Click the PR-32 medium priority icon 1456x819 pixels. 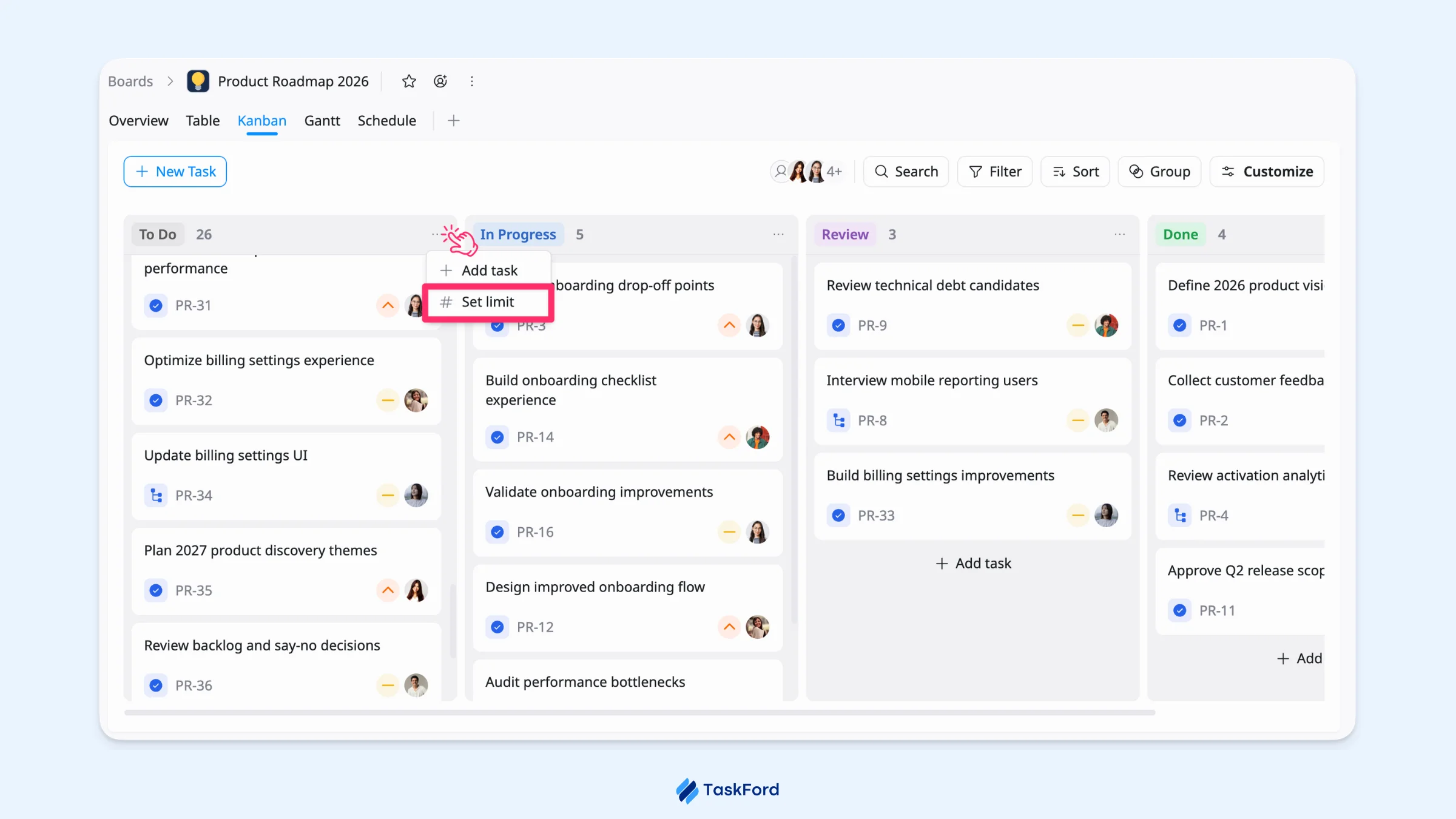[x=388, y=400]
